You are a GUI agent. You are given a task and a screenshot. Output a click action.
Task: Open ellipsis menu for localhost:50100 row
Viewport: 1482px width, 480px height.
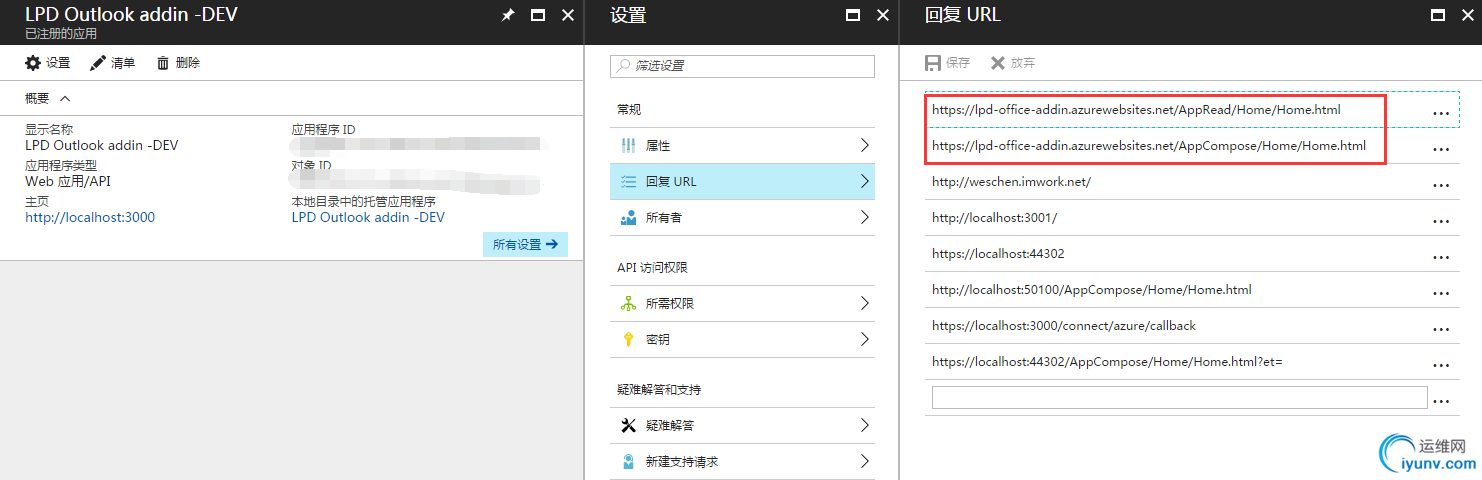point(1441,293)
